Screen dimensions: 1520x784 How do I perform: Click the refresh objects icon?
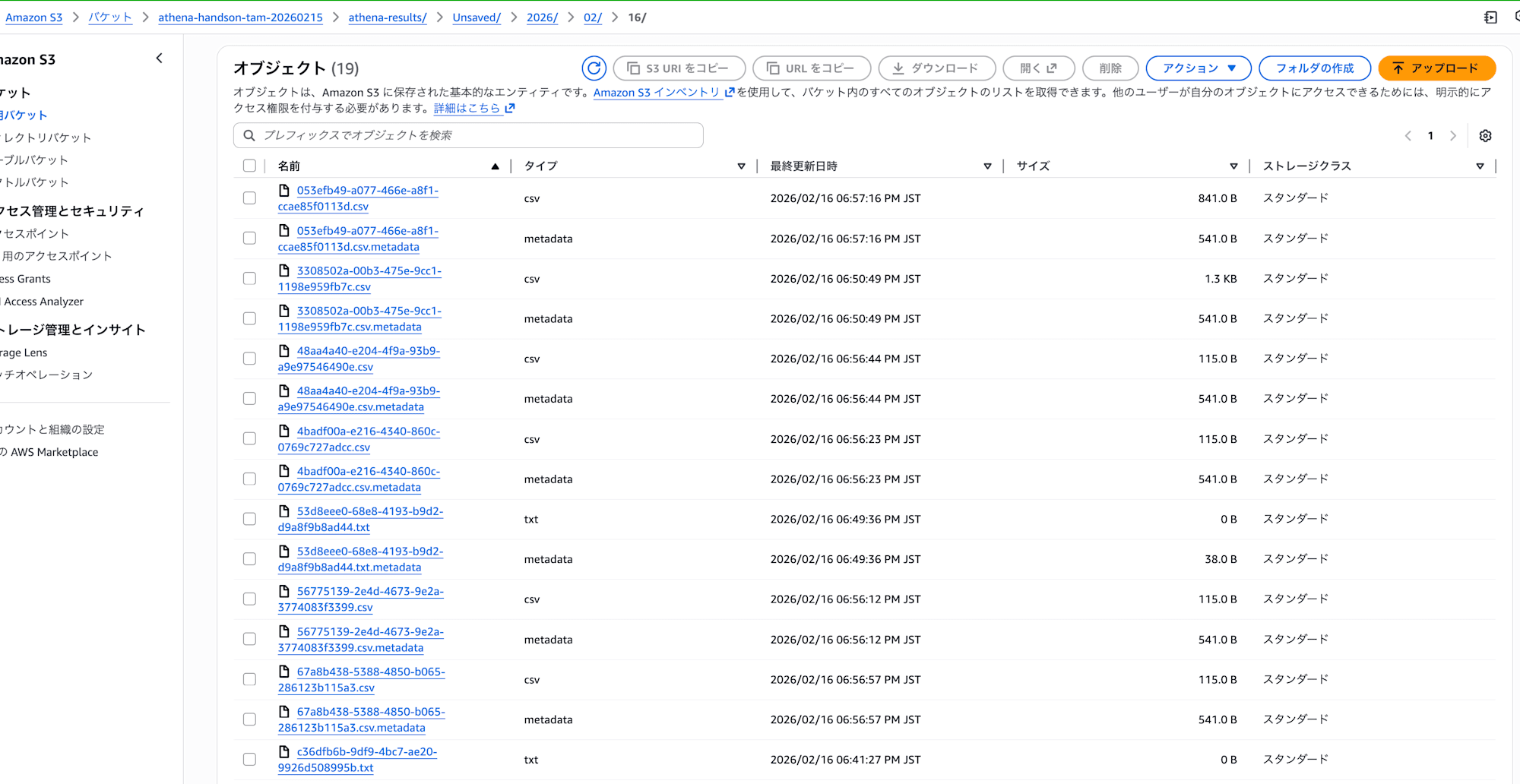594,68
